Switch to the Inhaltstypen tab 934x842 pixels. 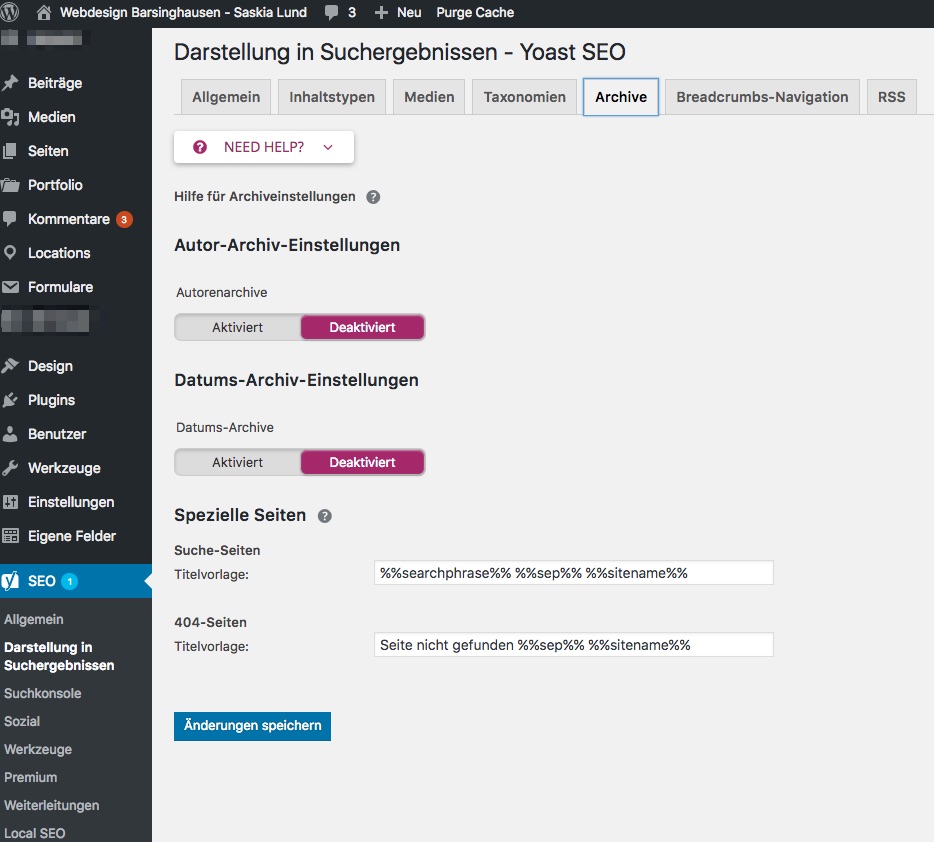pos(332,97)
